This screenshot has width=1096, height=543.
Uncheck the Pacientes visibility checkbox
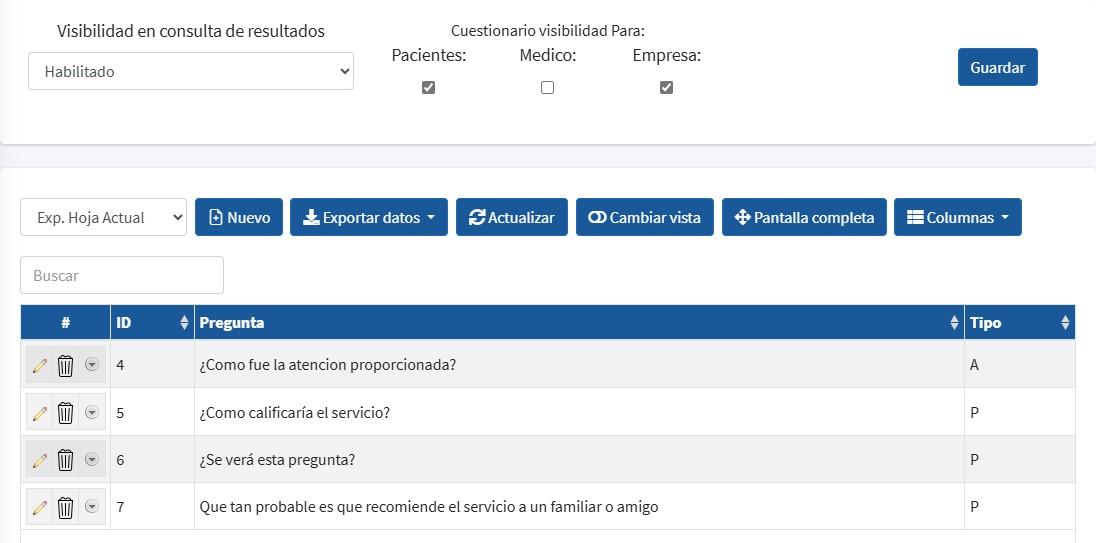click(428, 87)
